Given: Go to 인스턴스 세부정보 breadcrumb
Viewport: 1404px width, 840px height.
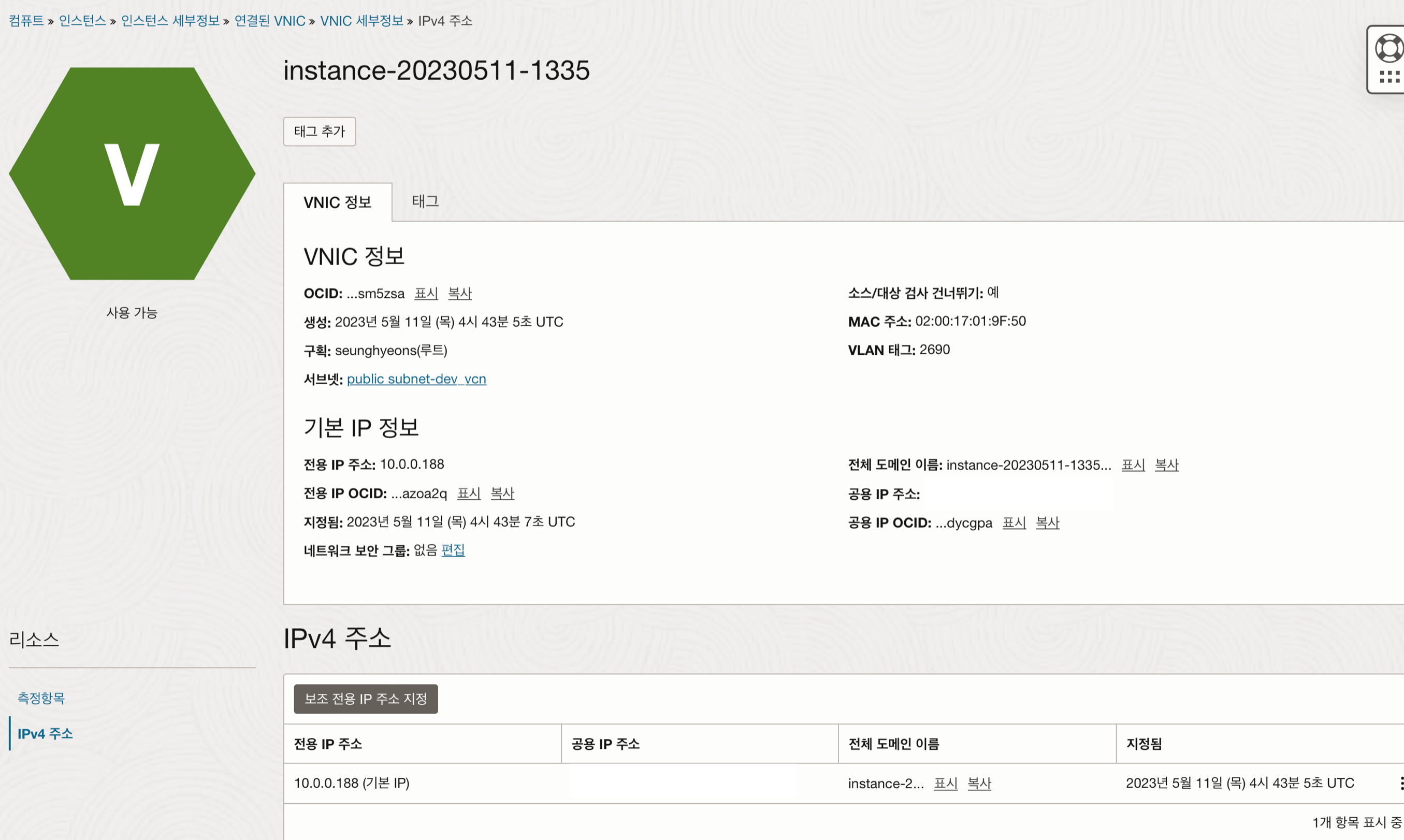Looking at the screenshot, I should tap(170, 21).
